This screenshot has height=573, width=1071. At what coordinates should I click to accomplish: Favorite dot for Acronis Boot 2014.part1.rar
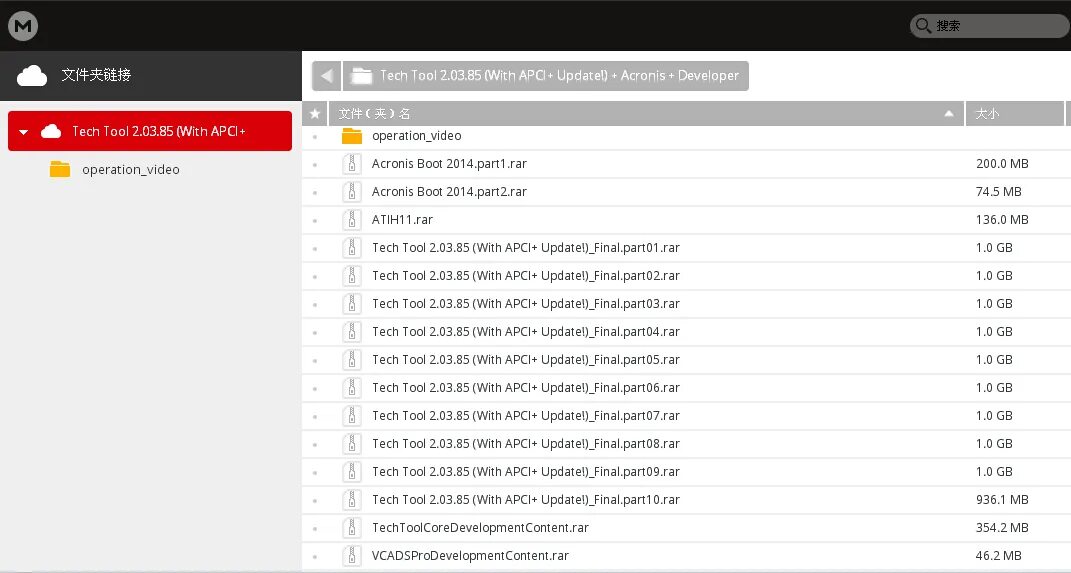click(x=315, y=165)
